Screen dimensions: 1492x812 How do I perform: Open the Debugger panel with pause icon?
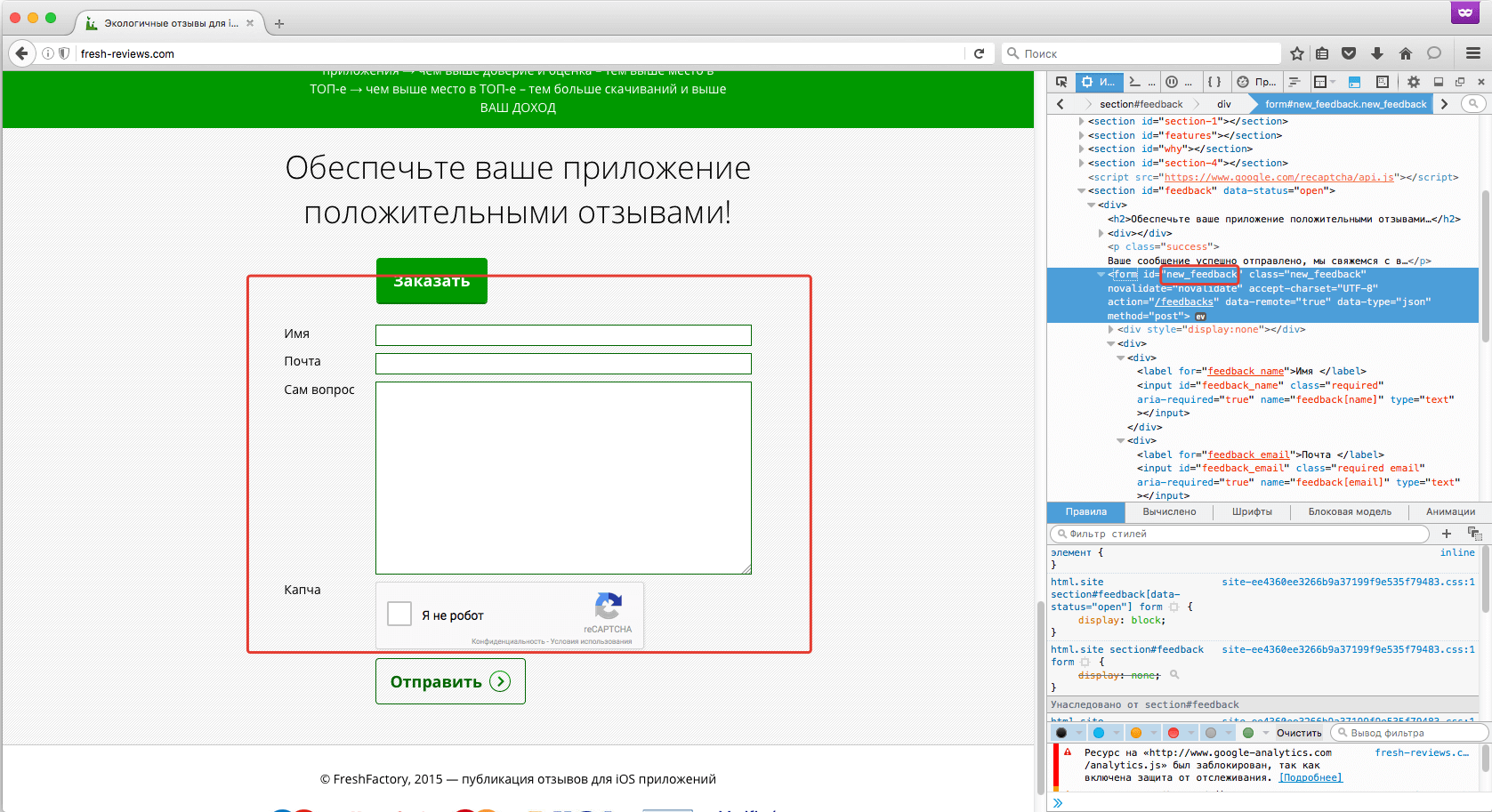coord(1179,82)
